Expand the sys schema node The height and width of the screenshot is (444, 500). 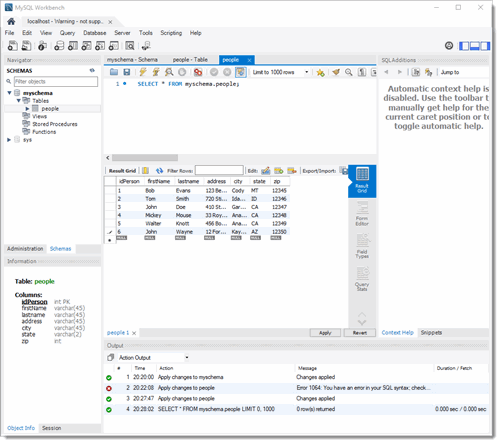pos(9,140)
